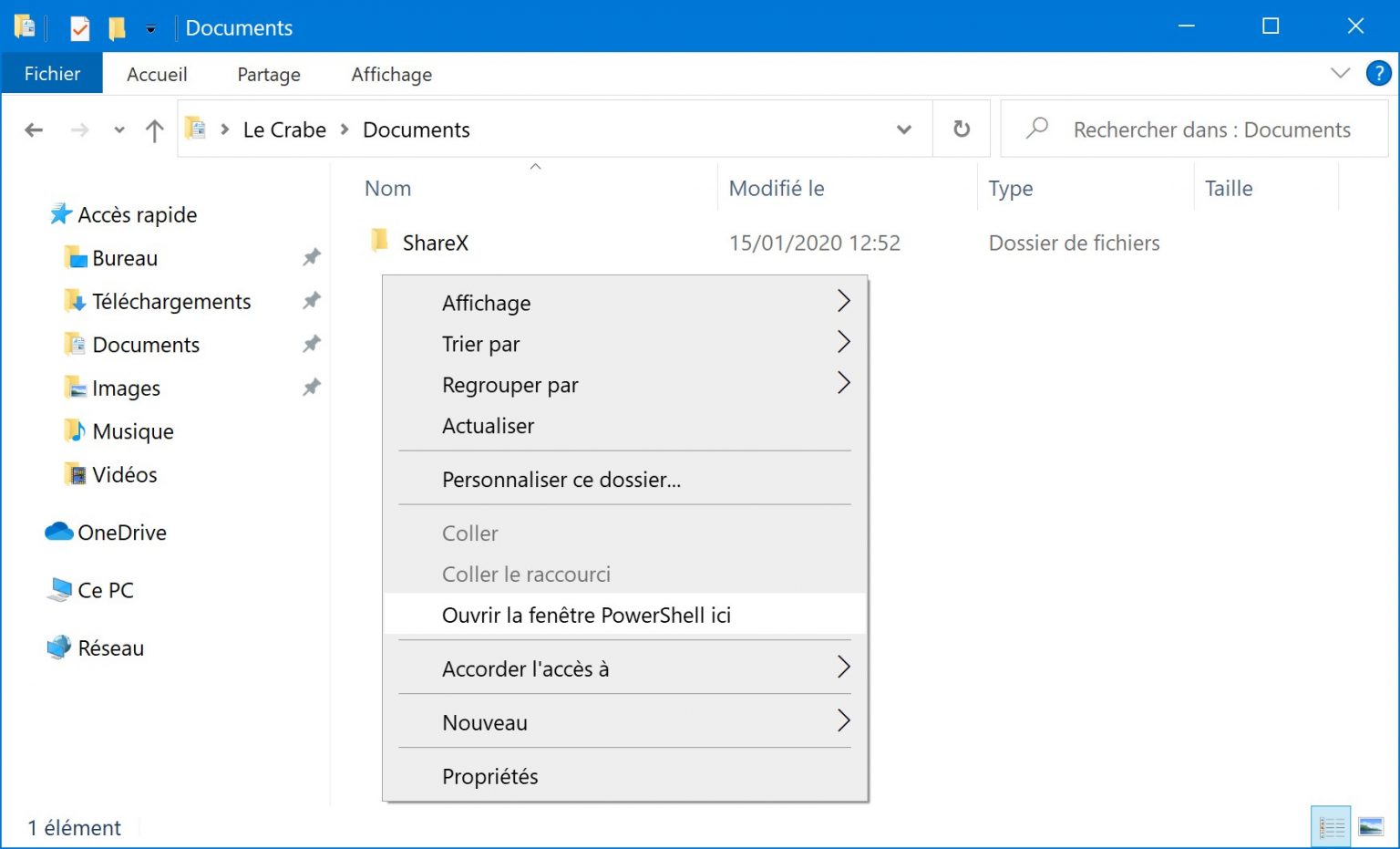Sort by the Modifié le column header
Screen dimensions: 1400x849
(x=777, y=189)
